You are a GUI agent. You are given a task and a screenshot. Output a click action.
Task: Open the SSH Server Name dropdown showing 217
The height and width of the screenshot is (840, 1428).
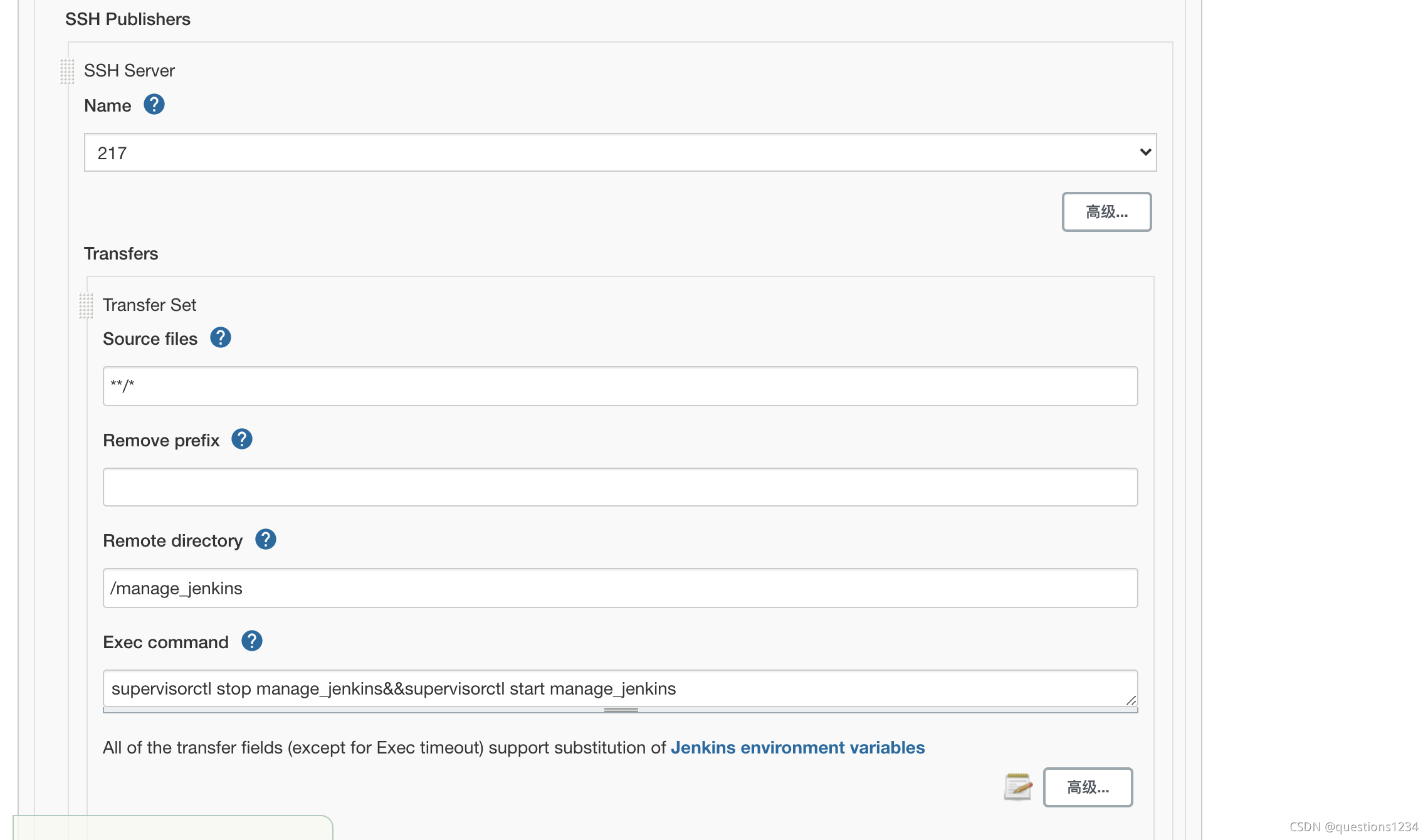(x=620, y=152)
